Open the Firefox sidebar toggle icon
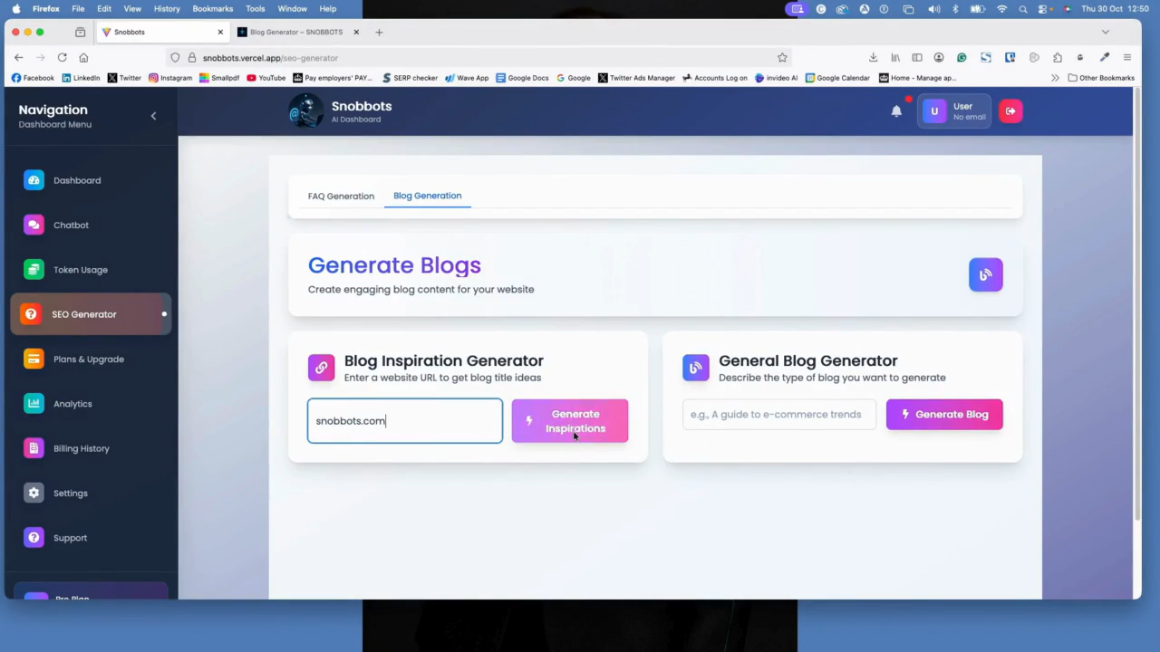1160x652 pixels. pyautogui.click(x=917, y=58)
